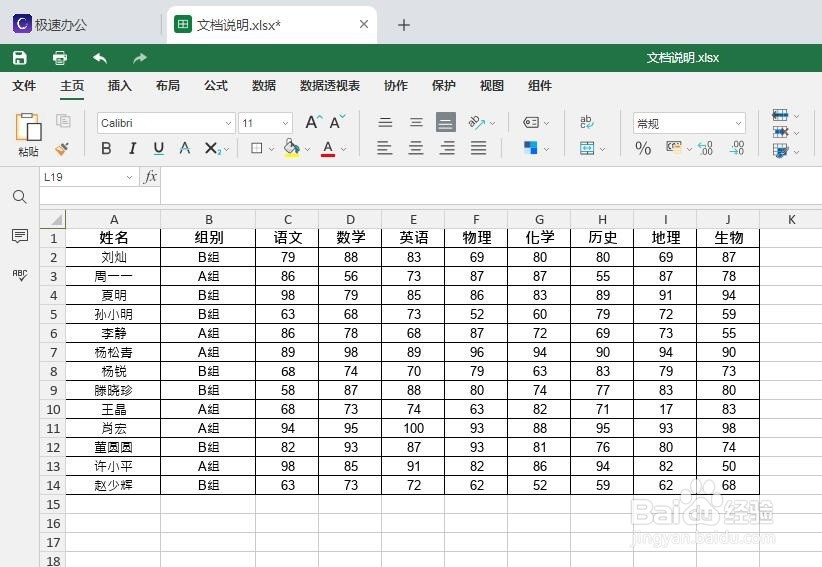
Task: Open the search magnifier in the sidebar
Action: pyautogui.click(x=20, y=197)
